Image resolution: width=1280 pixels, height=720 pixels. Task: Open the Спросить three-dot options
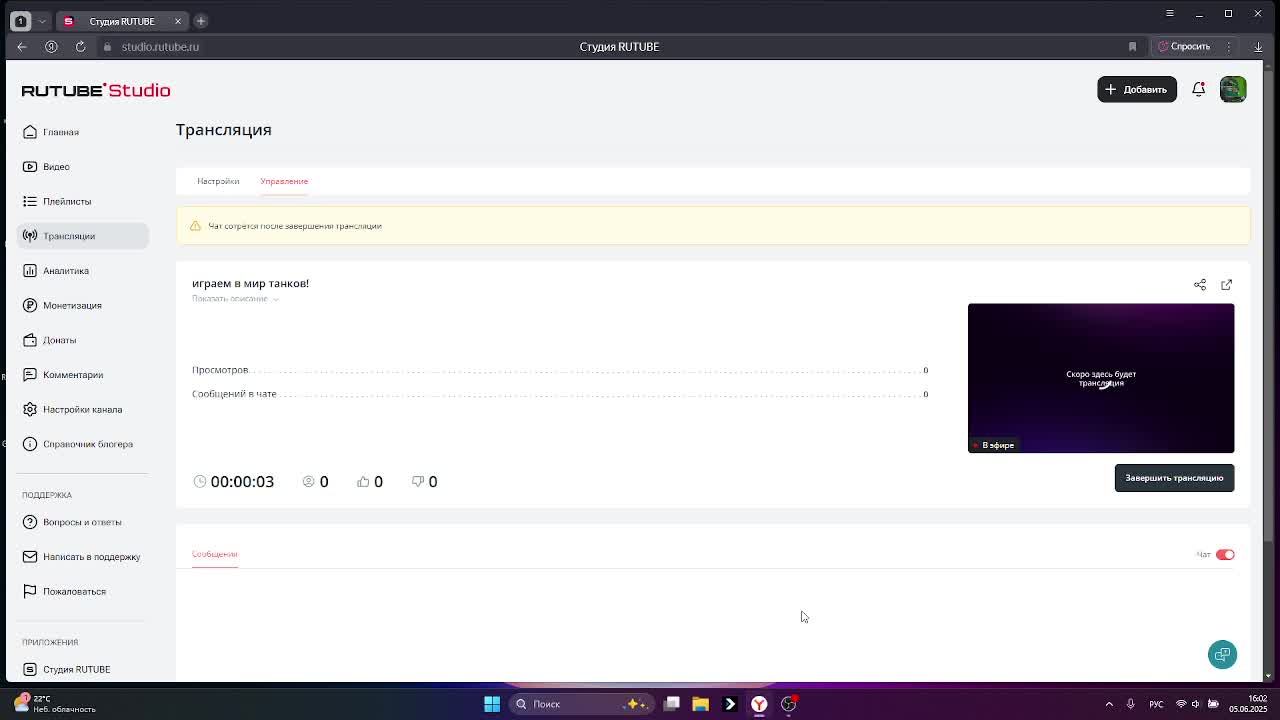1231,47
